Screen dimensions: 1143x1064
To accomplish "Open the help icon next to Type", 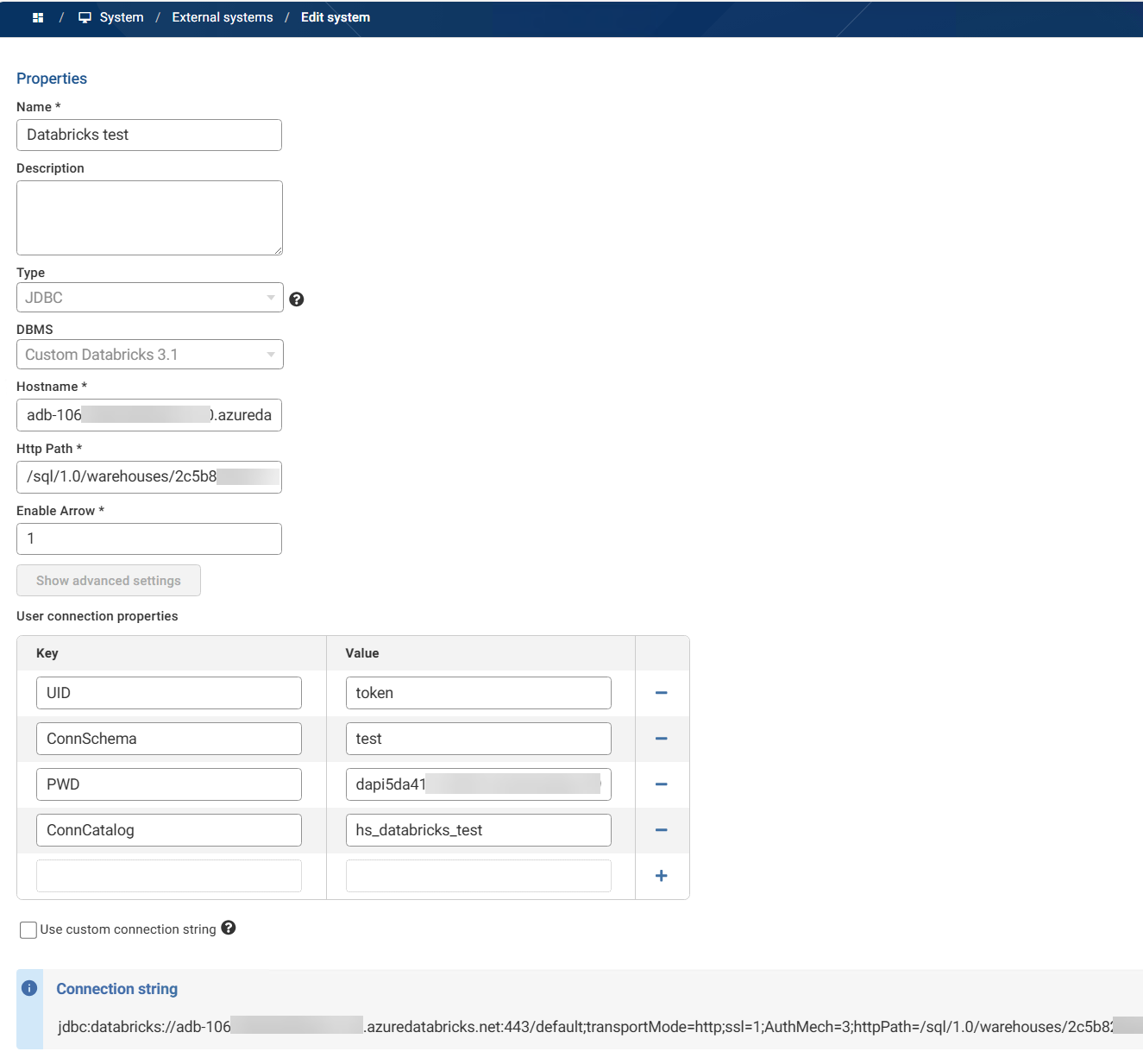I will pyautogui.click(x=297, y=299).
